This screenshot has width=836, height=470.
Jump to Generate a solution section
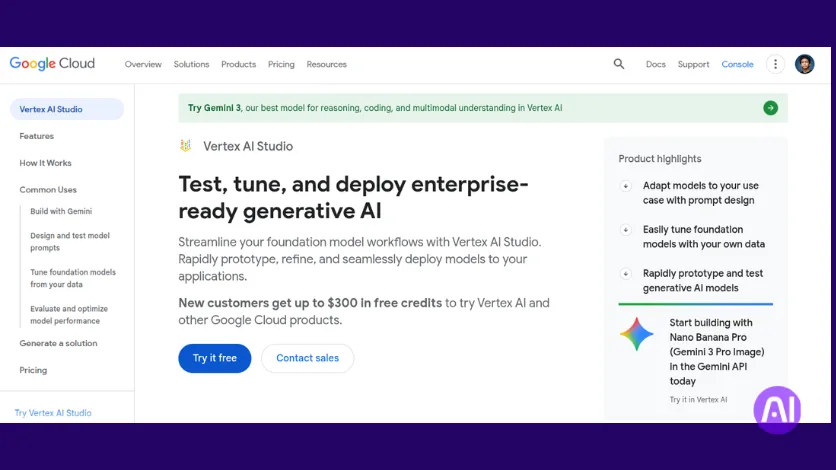point(58,343)
